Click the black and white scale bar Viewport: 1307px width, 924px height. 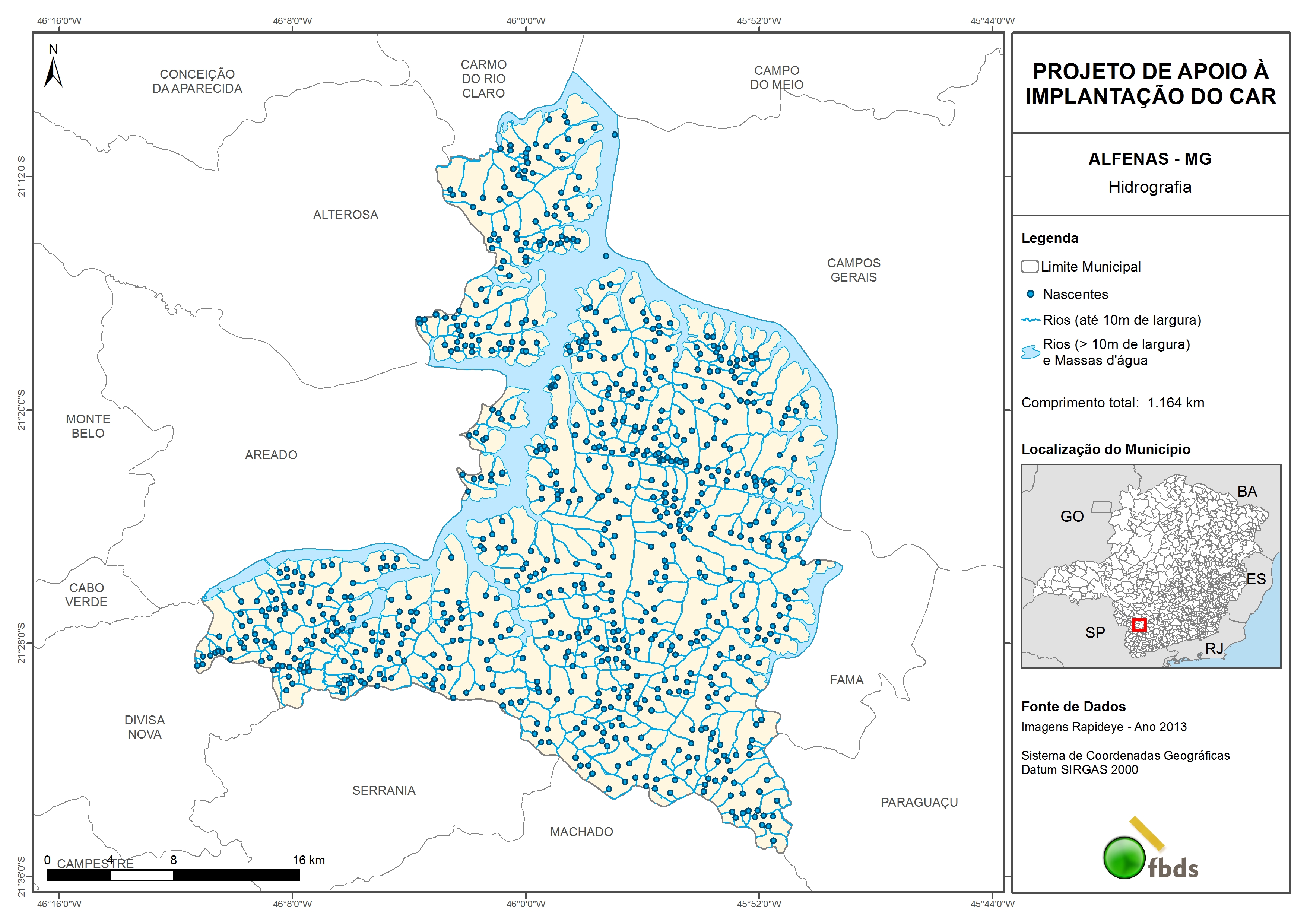tap(173, 875)
